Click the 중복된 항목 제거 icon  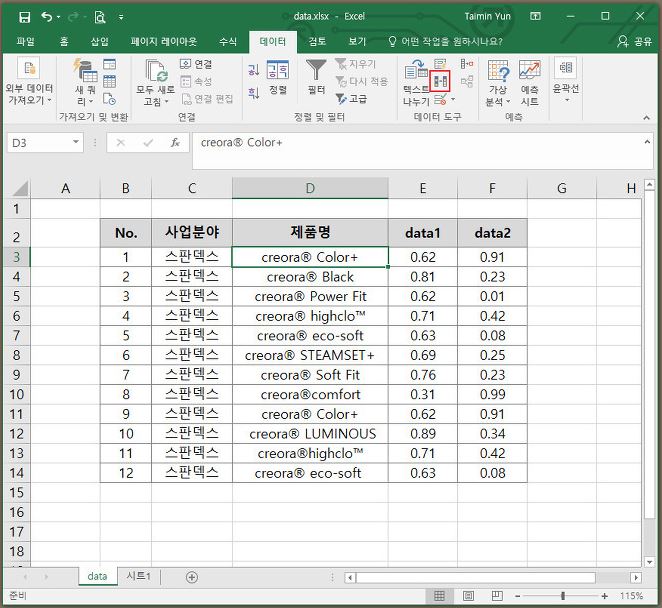[x=440, y=81]
